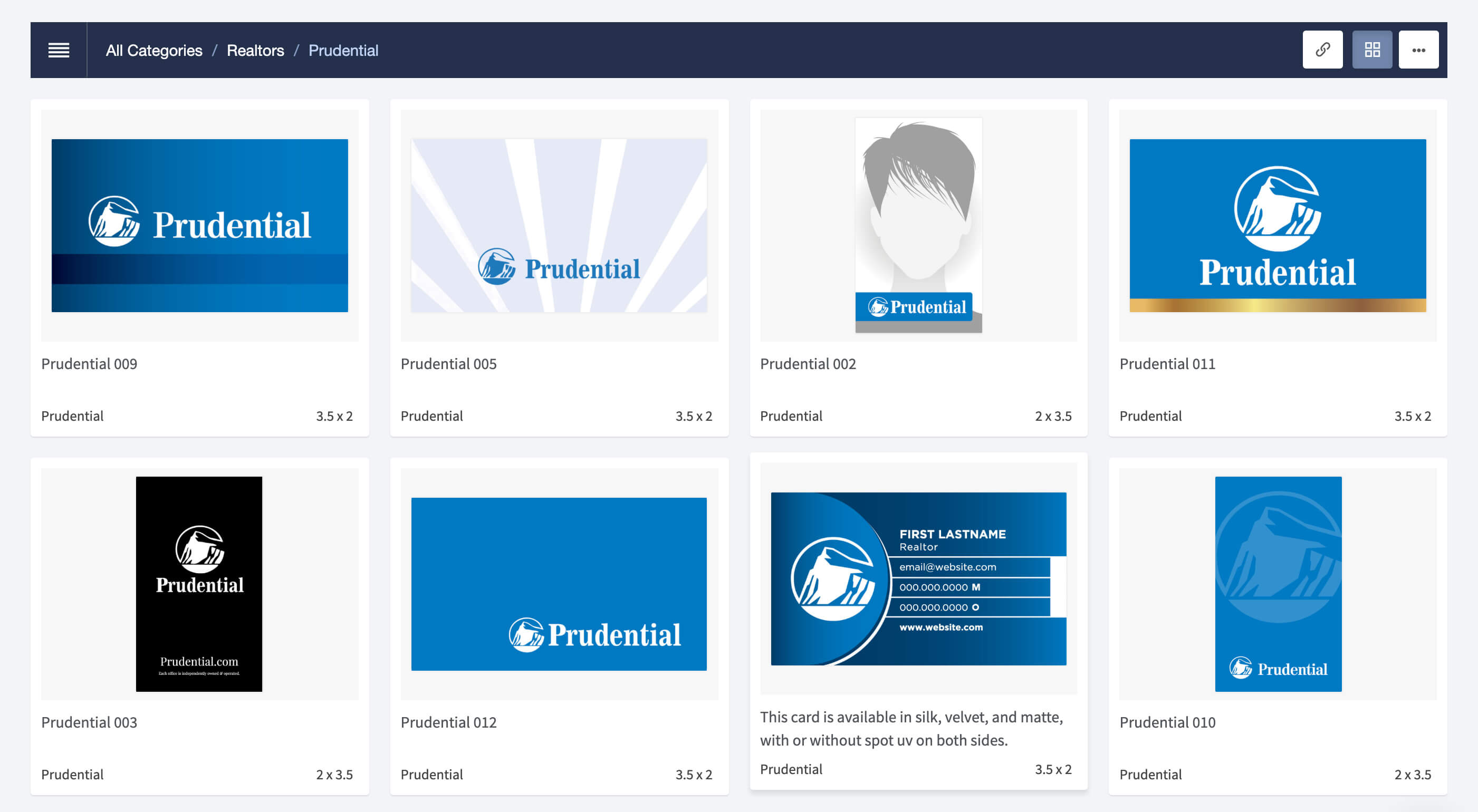
Task: Toggle the grid view icon
Action: click(1372, 50)
